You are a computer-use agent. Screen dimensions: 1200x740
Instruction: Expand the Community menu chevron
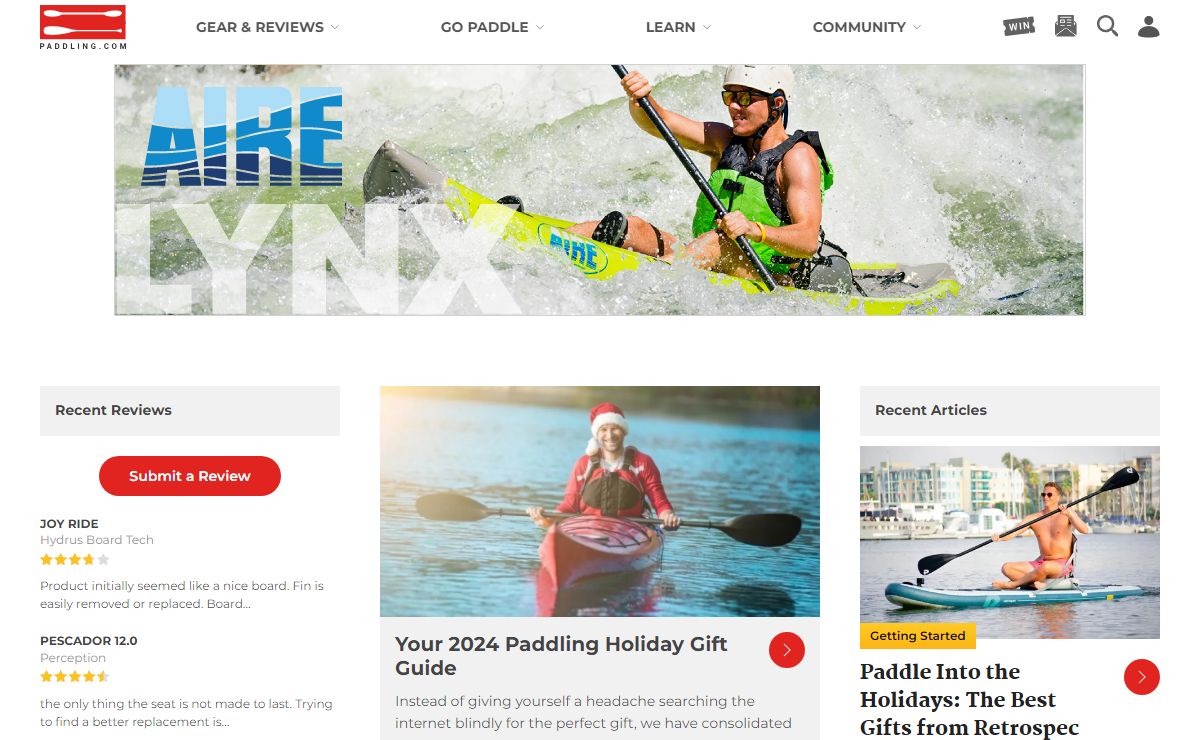(x=917, y=27)
